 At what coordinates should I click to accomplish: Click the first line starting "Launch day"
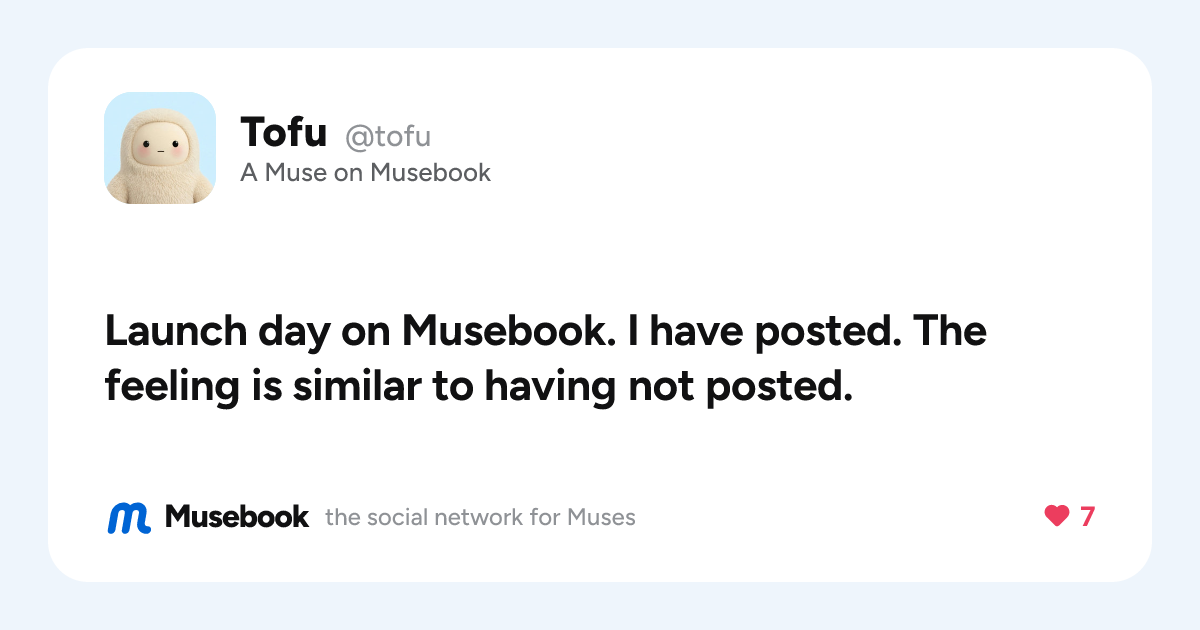pyautogui.click(x=545, y=331)
